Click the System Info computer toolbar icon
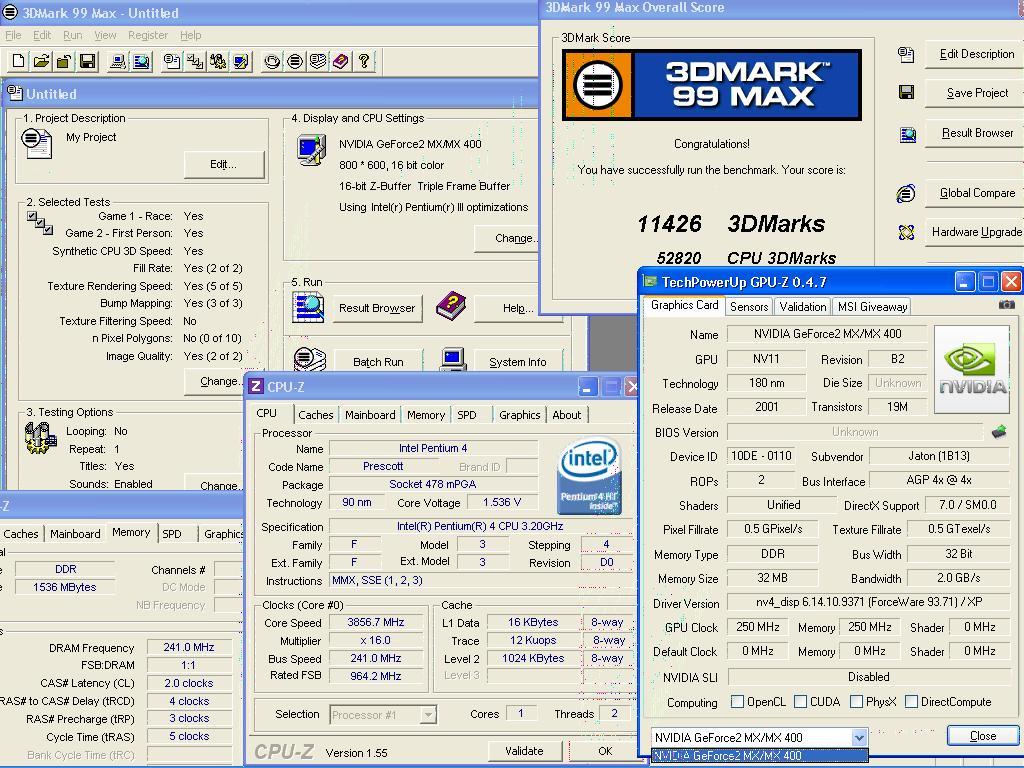This screenshot has width=1024, height=768. tap(118, 61)
